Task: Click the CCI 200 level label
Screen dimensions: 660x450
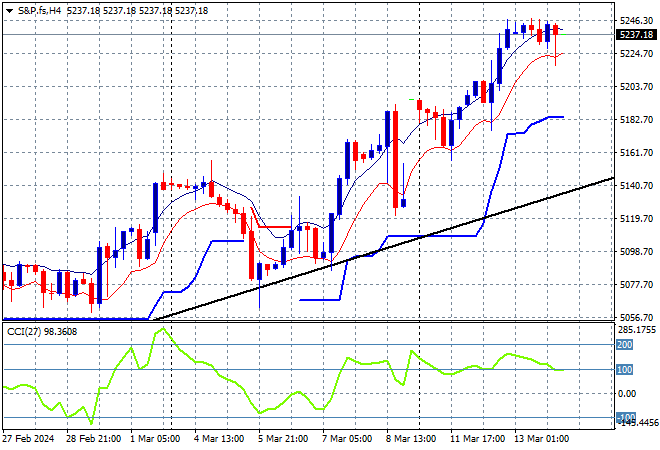Action: (625, 344)
